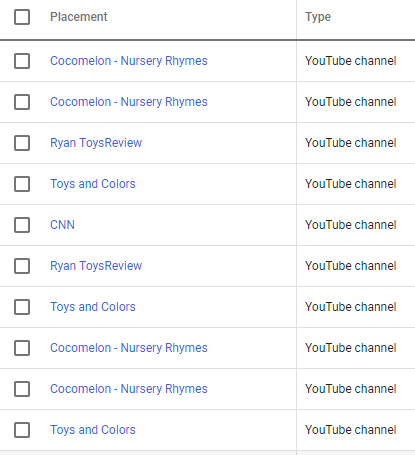Select checkbox for the fourth Cocomelon row
Screen dimensions: 415x455
[x=22, y=389]
